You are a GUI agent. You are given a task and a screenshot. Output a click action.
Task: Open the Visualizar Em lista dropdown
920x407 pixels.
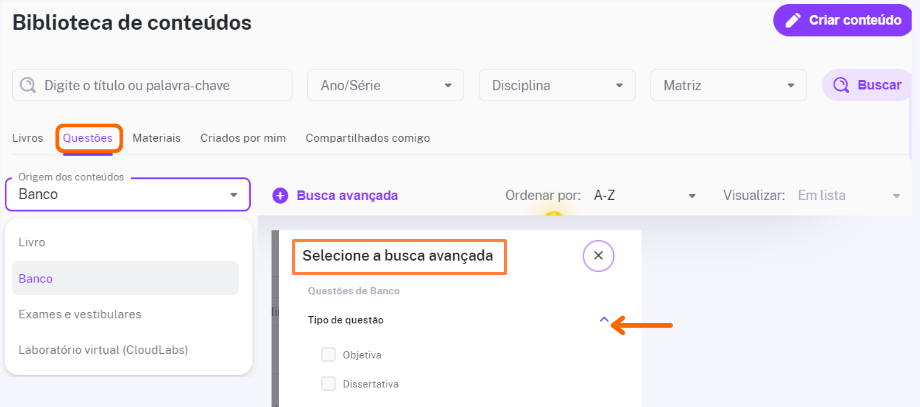tap(849, 195)
